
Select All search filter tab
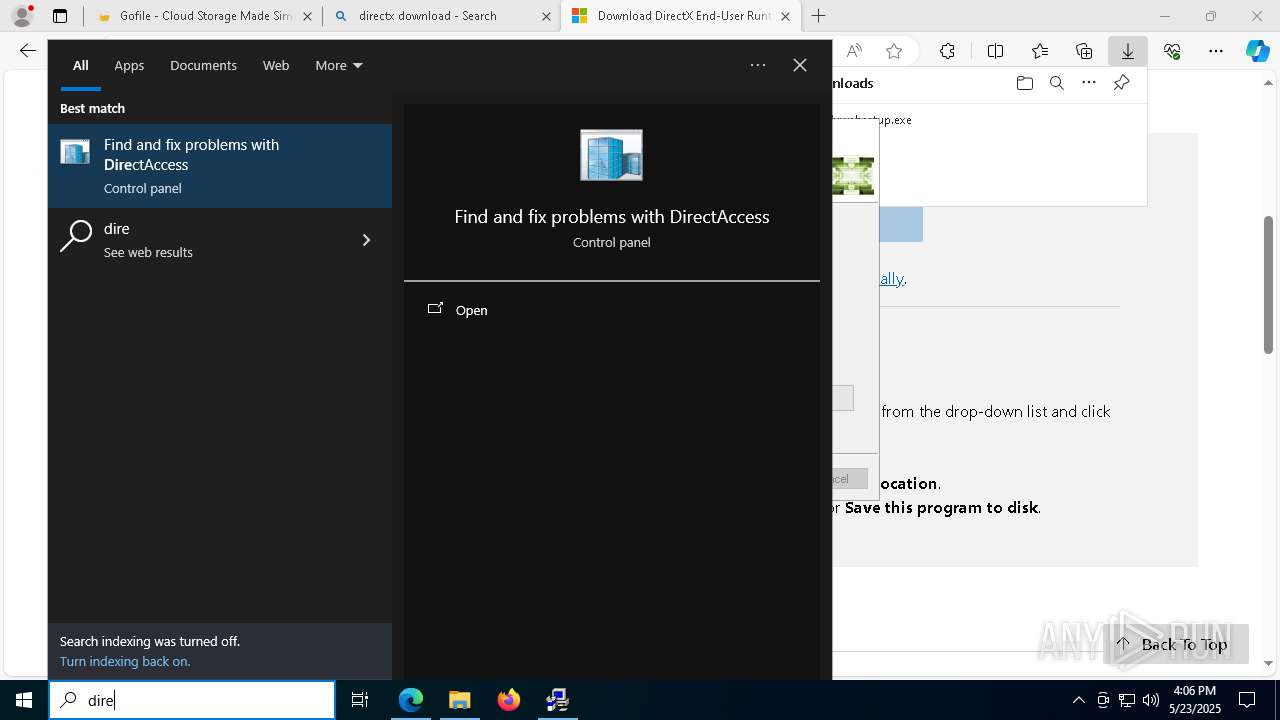click(x=81, y=65)
